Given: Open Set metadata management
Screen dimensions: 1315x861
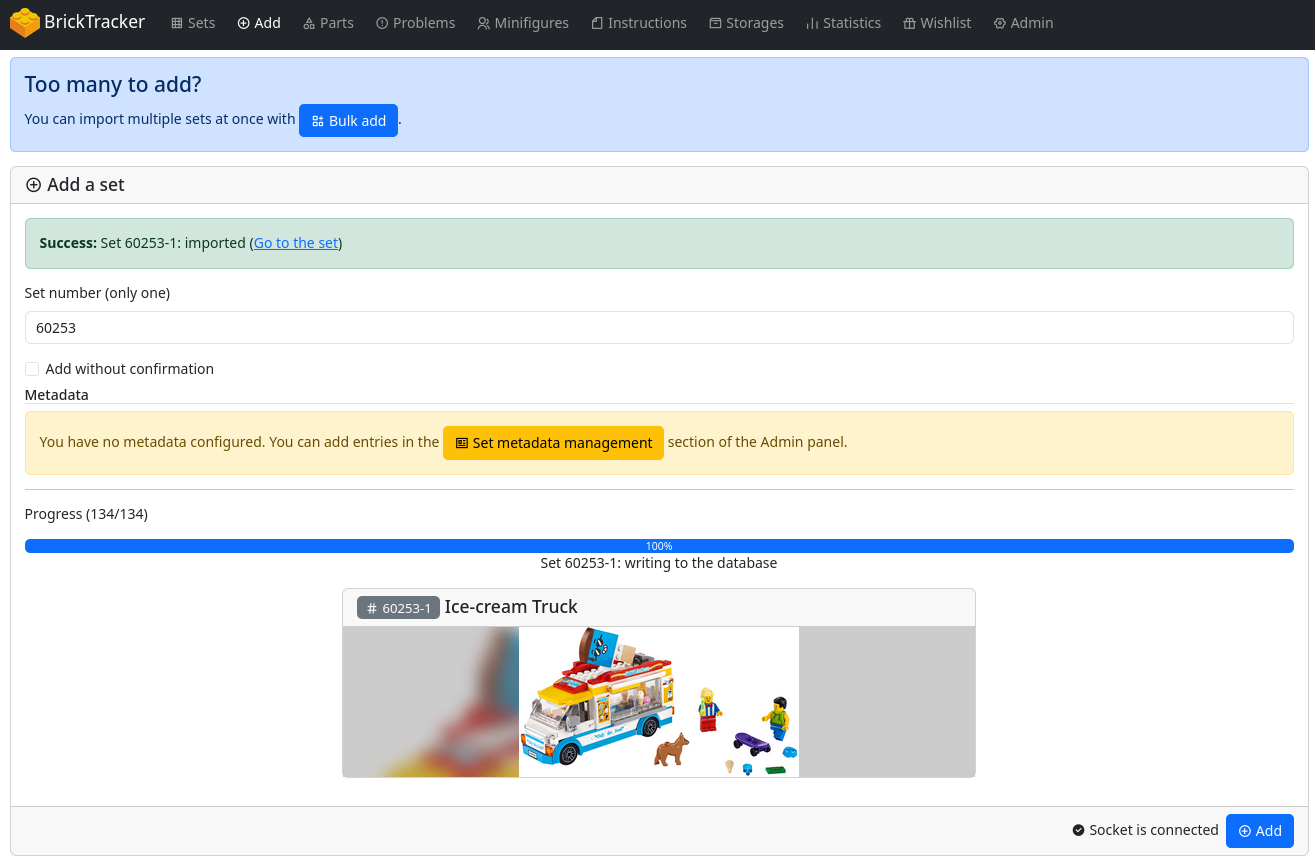Looking at the screenshot, I should tap(553, 443).
